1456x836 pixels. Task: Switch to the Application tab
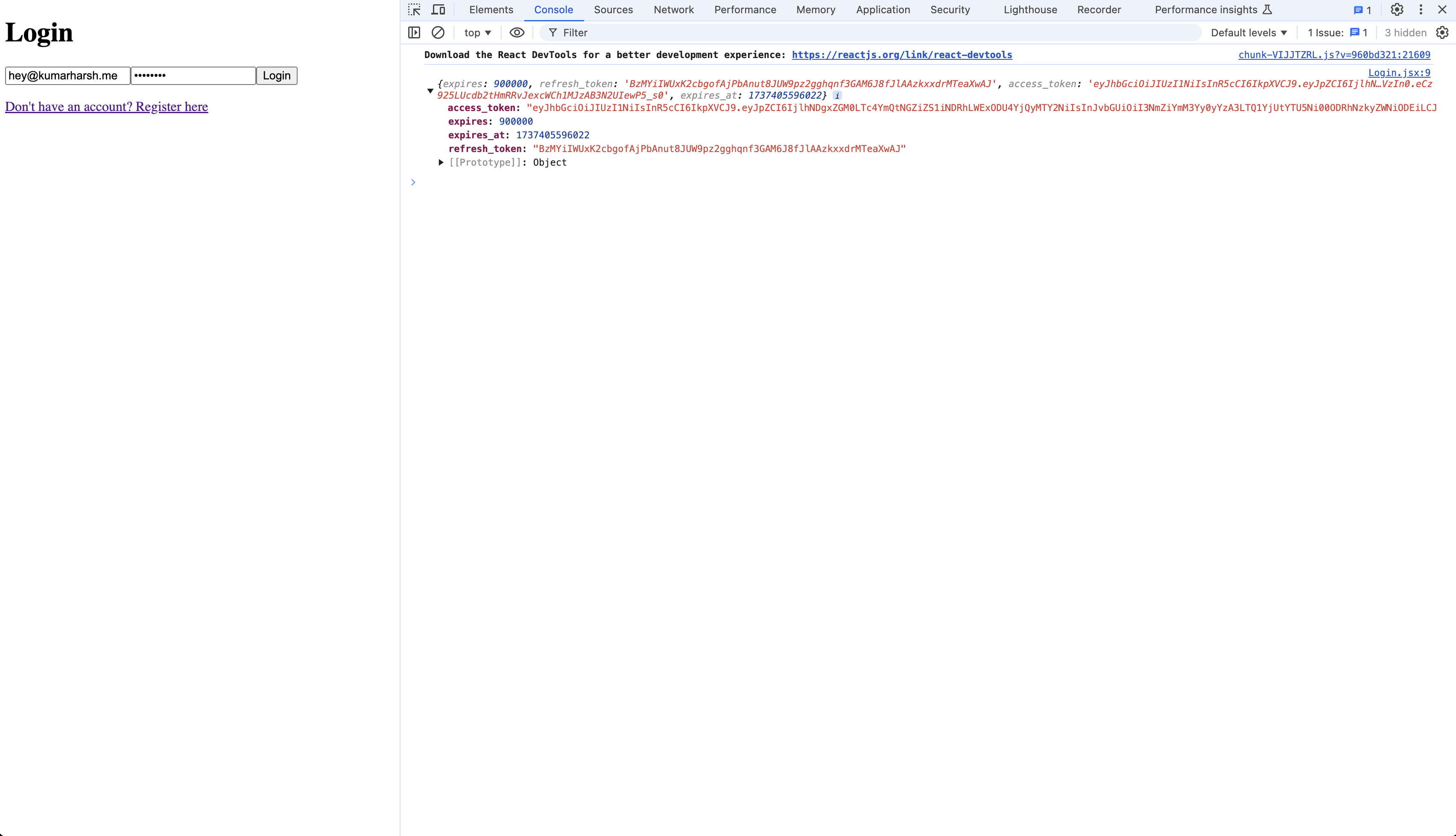tap(883, 10)
